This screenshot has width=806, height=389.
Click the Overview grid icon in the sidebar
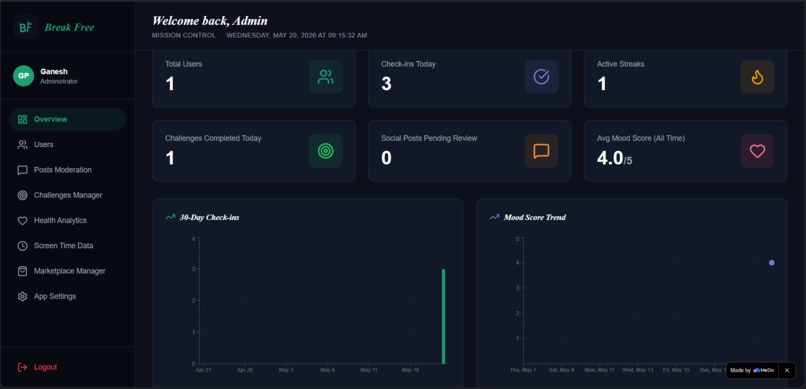point(22,119)
